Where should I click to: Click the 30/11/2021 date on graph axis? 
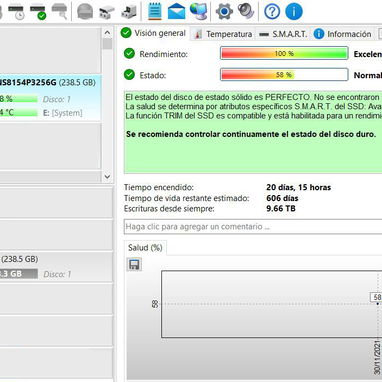[x=377, y=357]
